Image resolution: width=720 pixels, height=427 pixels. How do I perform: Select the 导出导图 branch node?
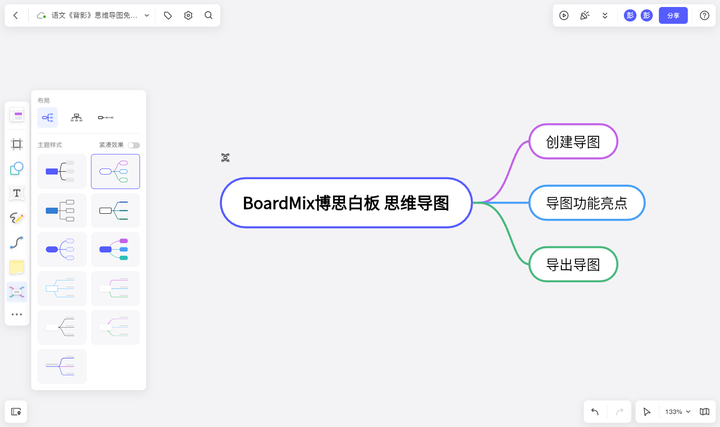[x=573, y=264]
